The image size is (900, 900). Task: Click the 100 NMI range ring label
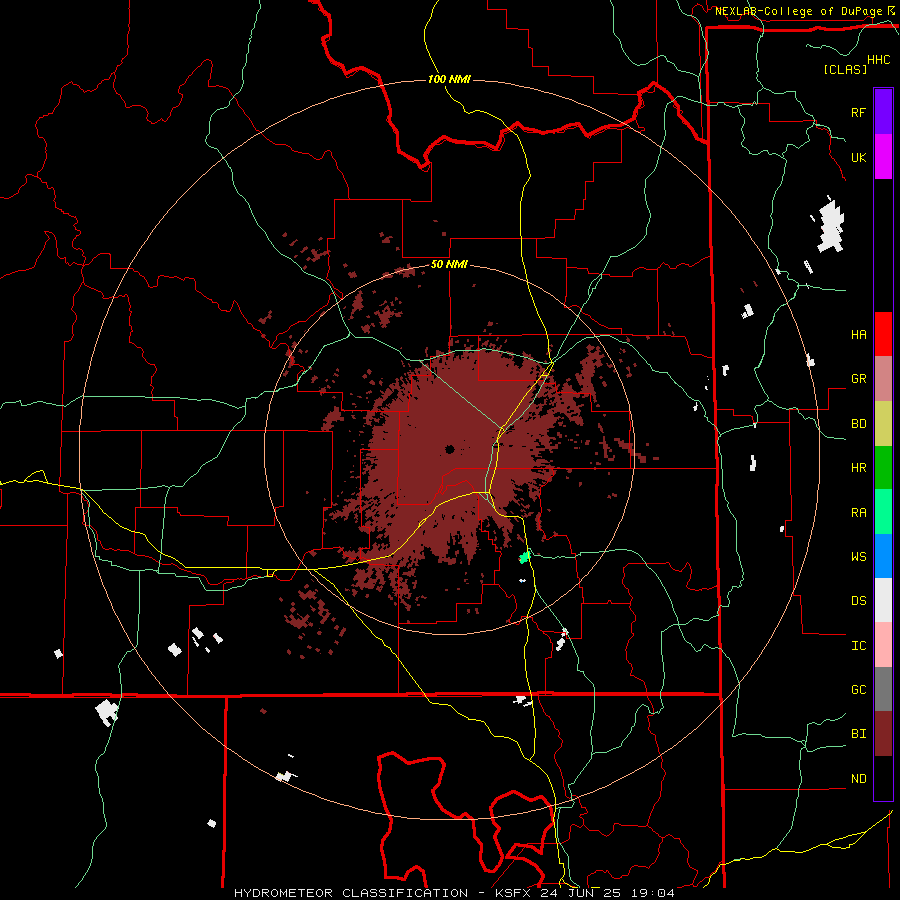pyautogui.click(x=449, y=79)
